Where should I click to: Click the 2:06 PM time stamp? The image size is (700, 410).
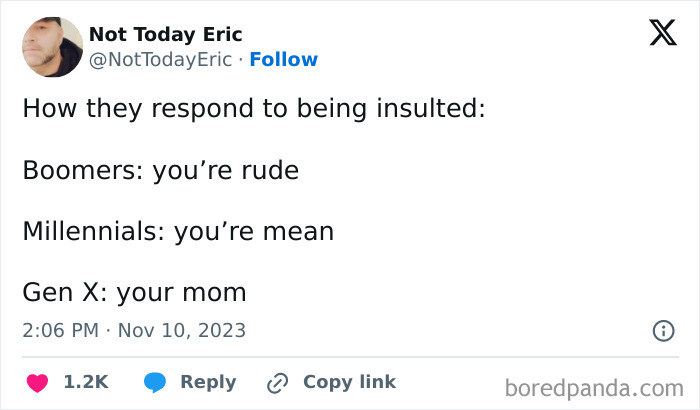tap(61, 330)
